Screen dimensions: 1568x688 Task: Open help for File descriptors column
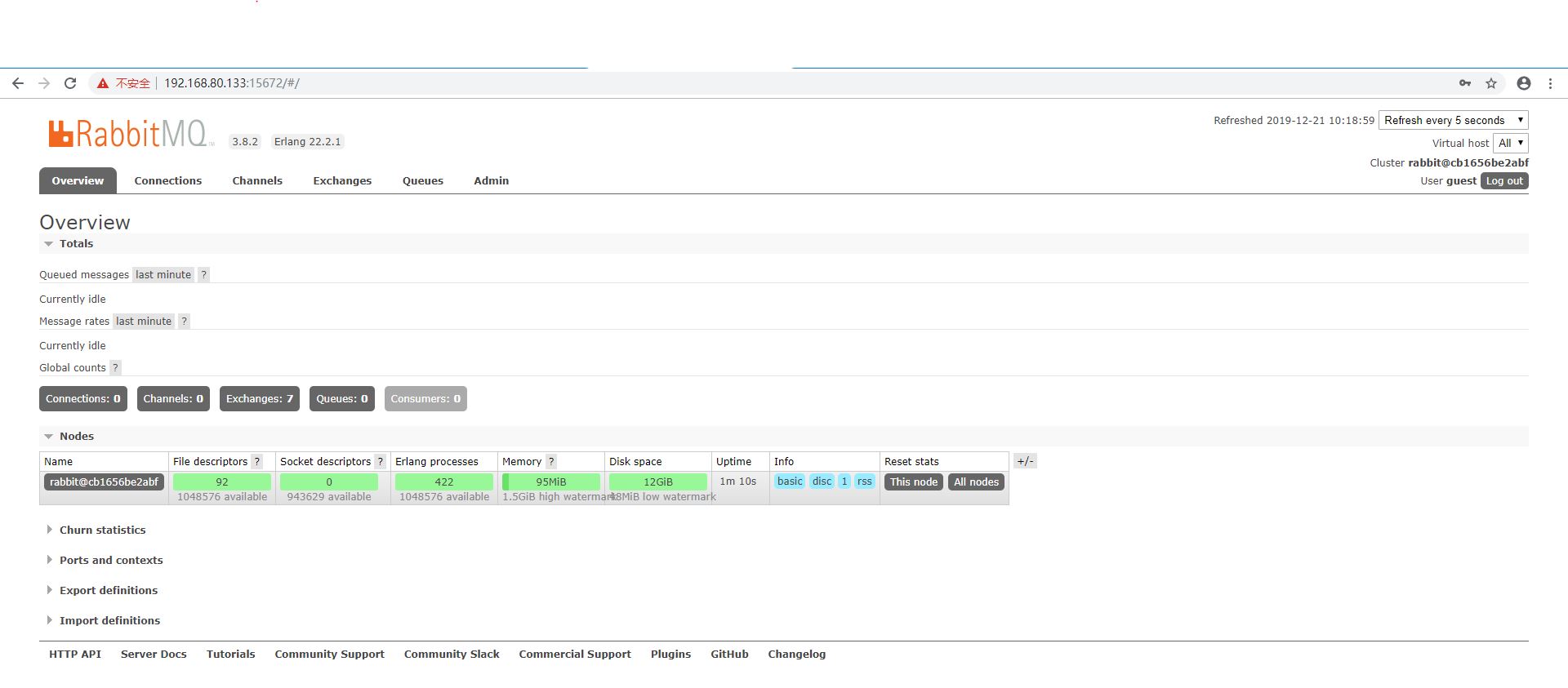click(257, 462)
